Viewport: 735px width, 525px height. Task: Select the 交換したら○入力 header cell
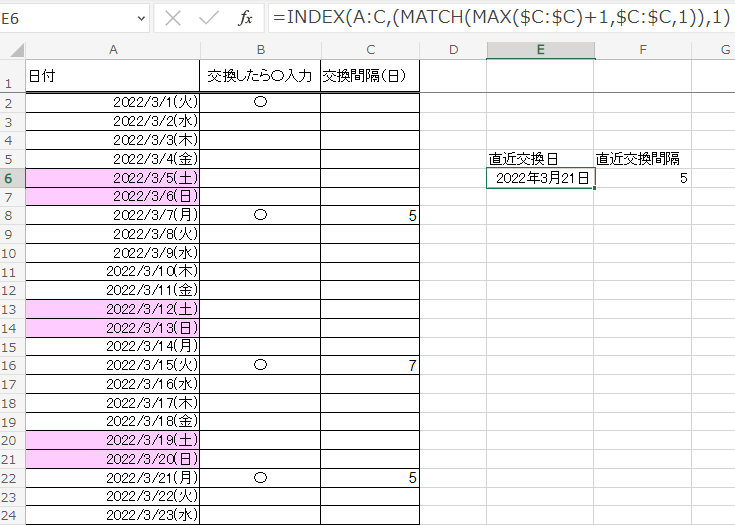pyautogui.click(x=260, y=76)
